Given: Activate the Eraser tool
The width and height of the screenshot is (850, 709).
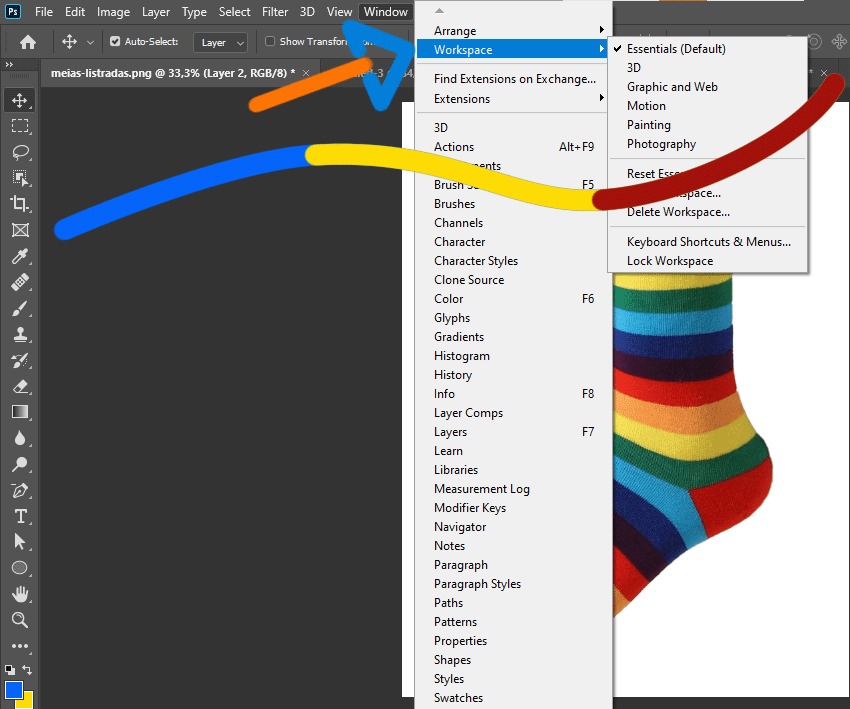Looking at the screenshot, I should click(20, 386).
